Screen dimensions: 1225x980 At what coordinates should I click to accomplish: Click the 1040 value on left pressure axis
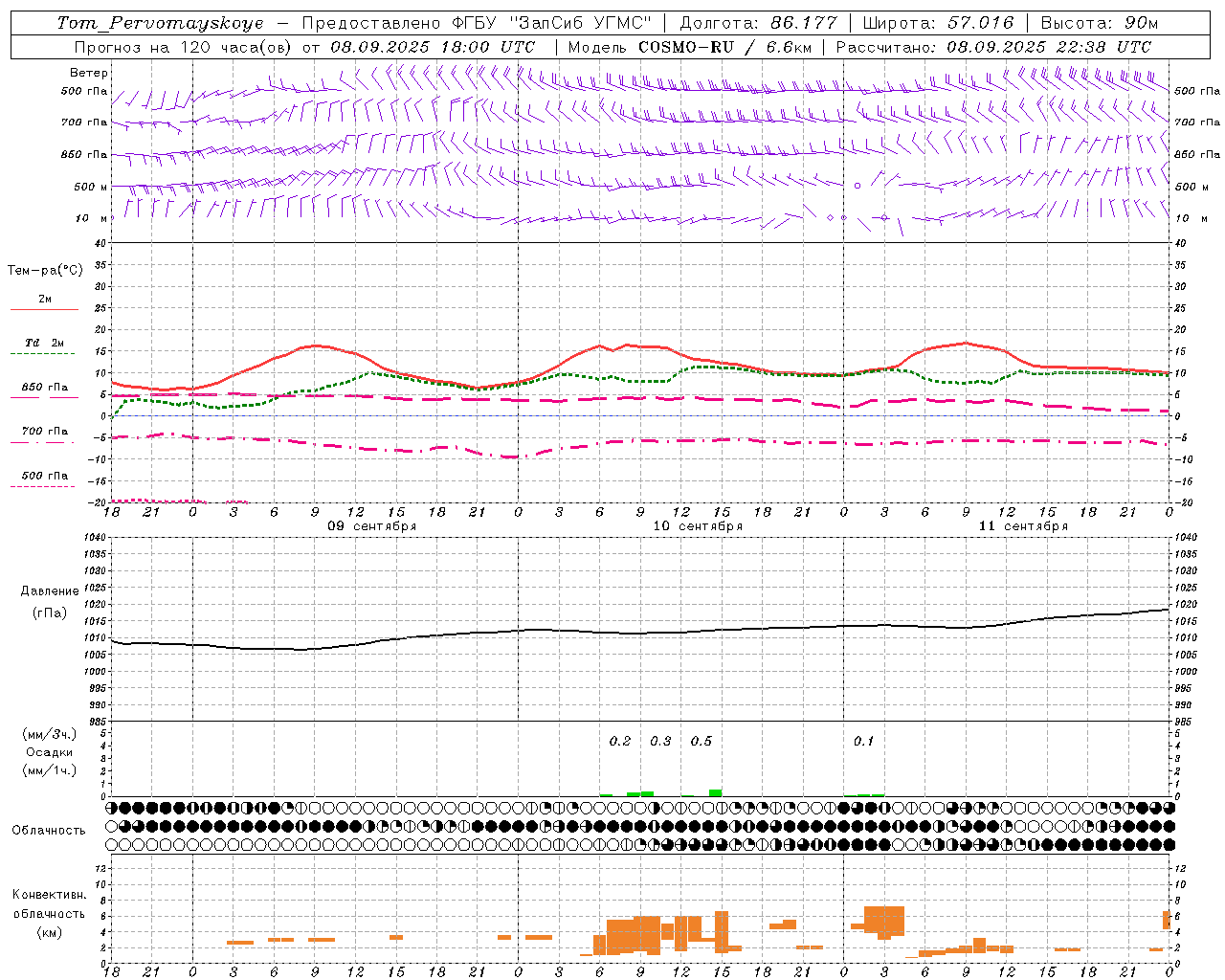96,538
